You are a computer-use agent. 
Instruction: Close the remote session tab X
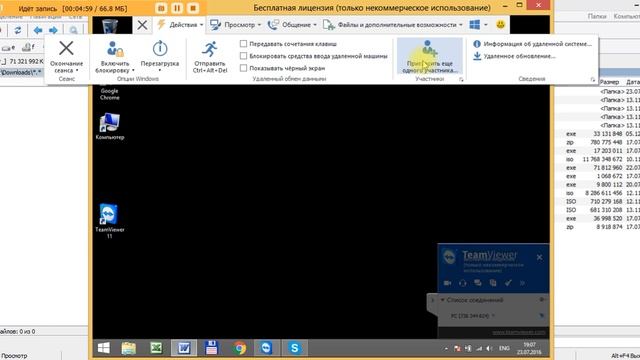[x=142, y=25]
